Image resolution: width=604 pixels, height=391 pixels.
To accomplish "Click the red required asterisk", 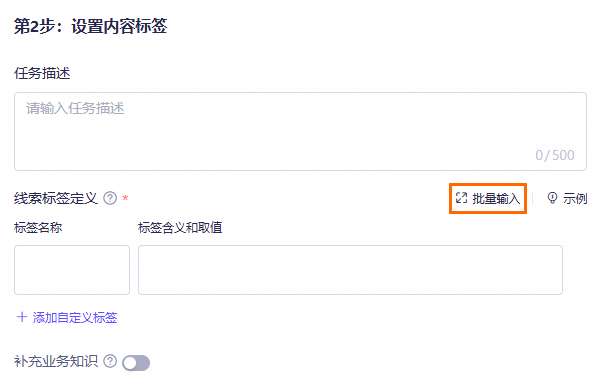I will click(x=125, y=198).
